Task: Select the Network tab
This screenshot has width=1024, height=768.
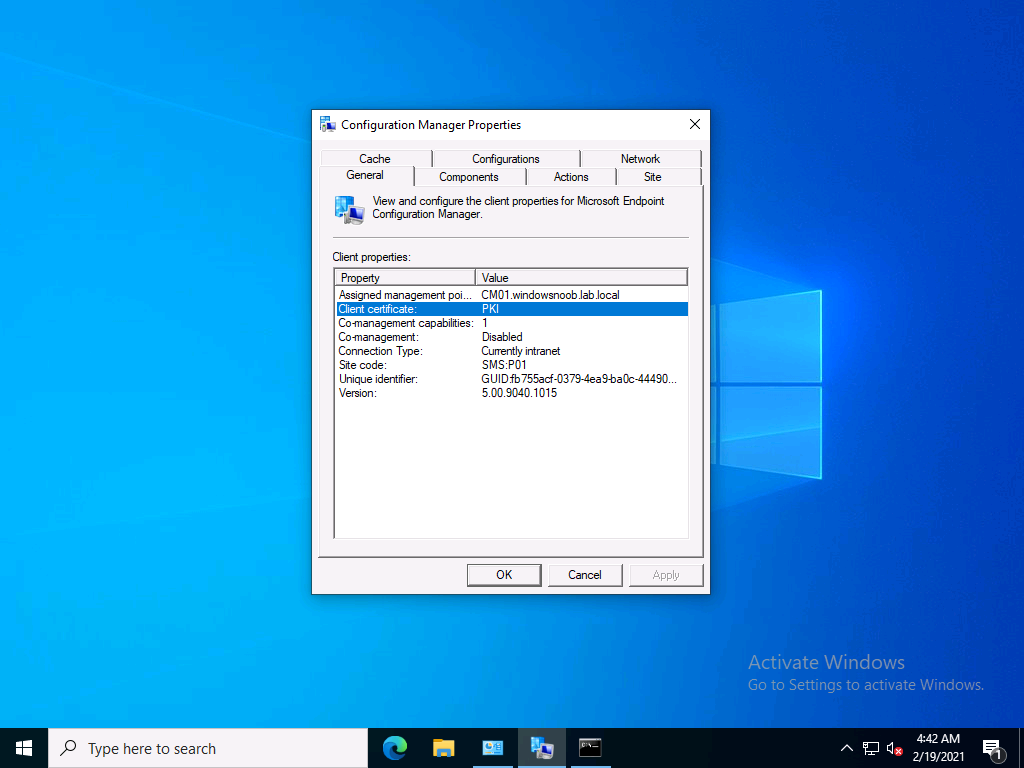Action: (x=640, y=159)
